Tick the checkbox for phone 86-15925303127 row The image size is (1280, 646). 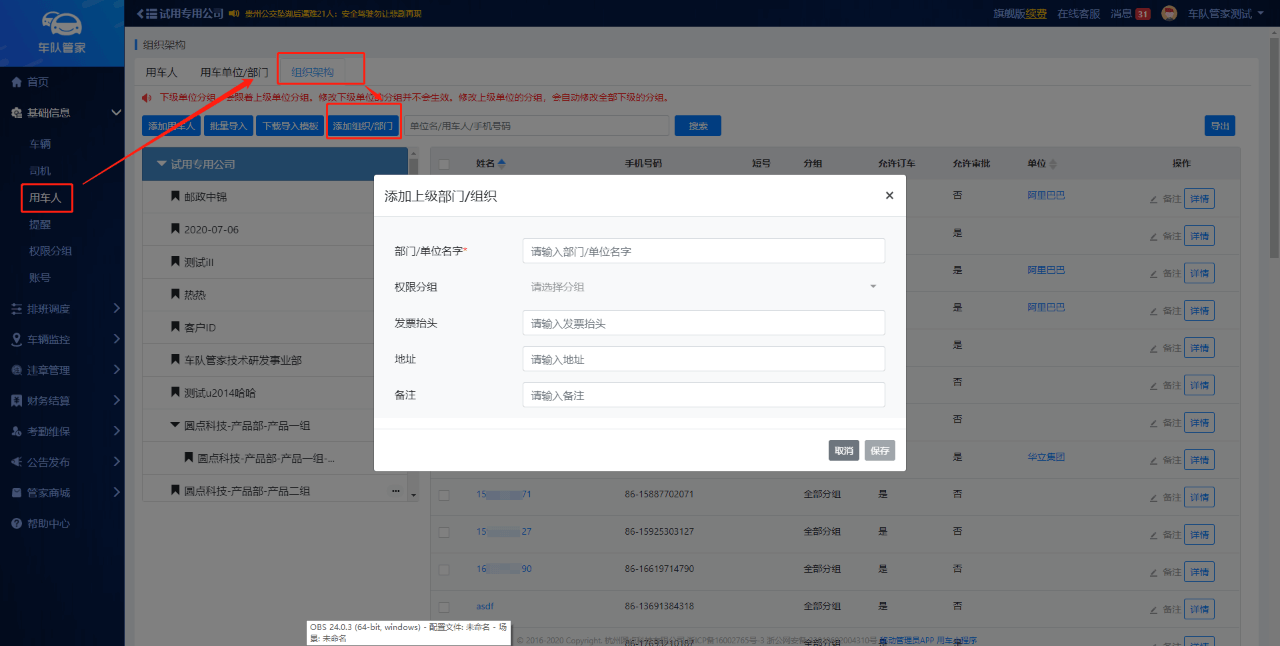point(444,531)
